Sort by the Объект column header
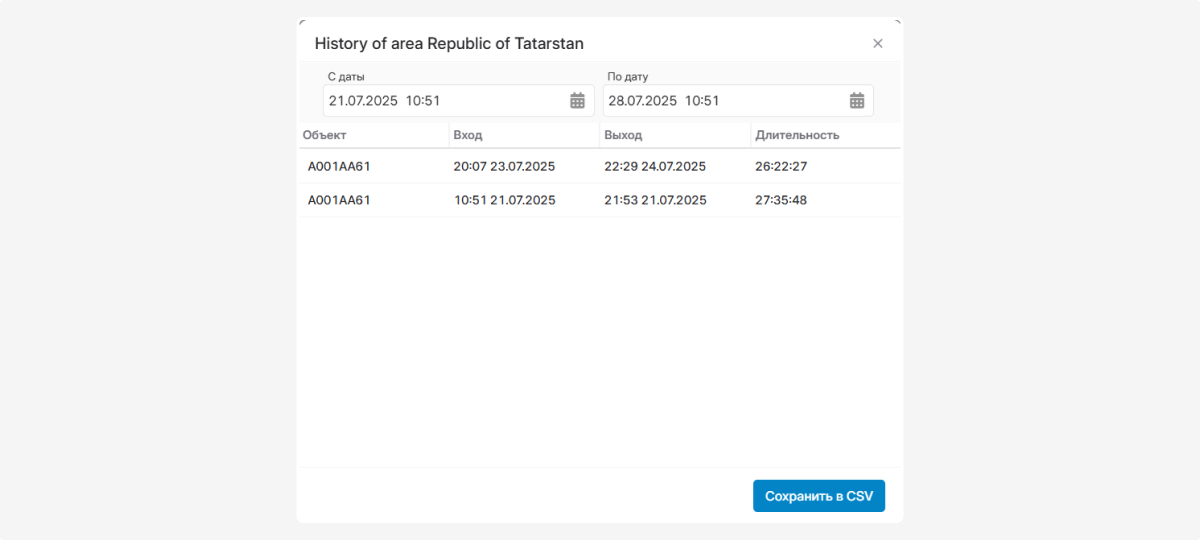This screenshot has height=540, width=1200. [325, 135]
